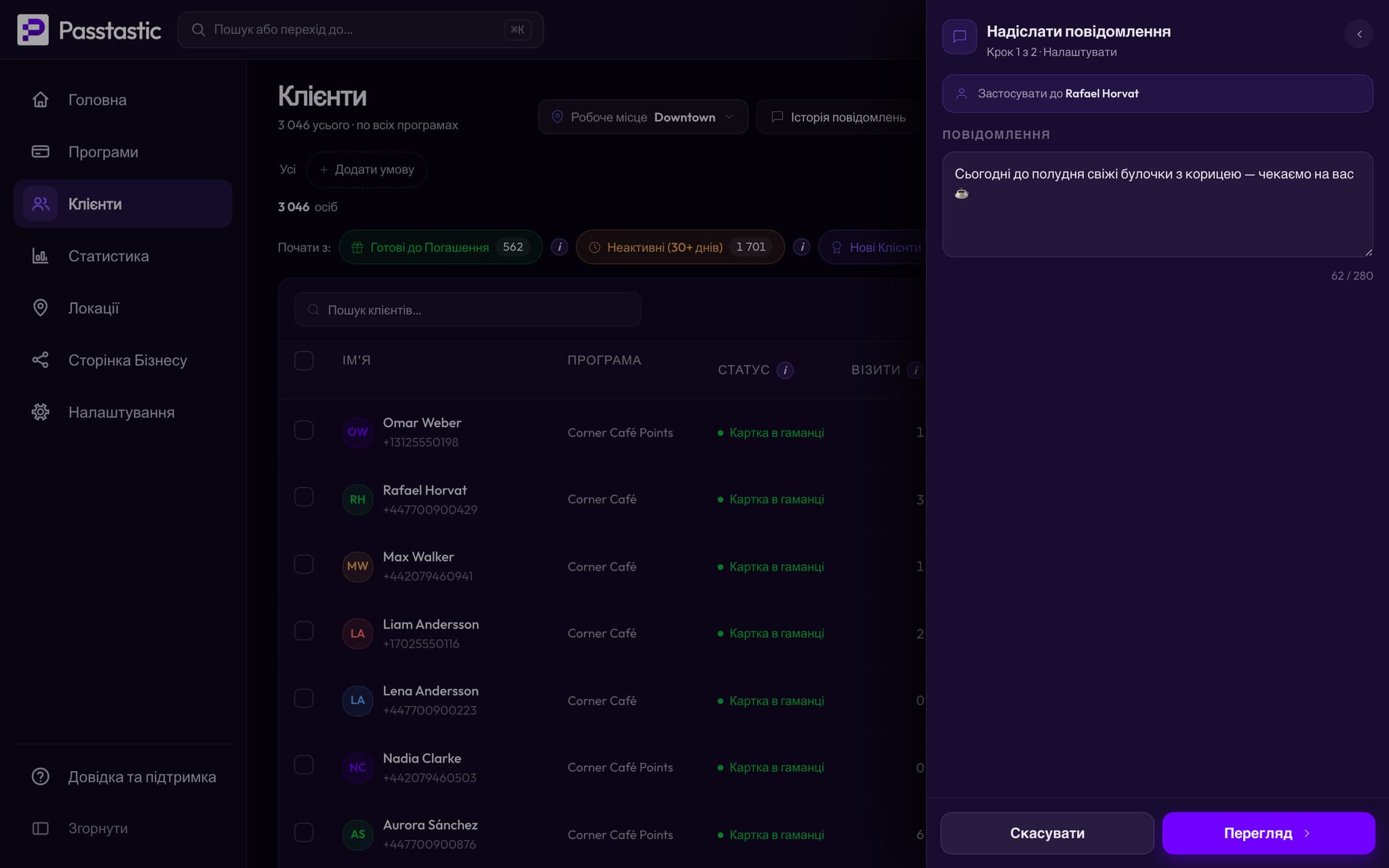Open Програми card icon in sidebar
This screenshot has width=1389, height=868.
[41, 151]
